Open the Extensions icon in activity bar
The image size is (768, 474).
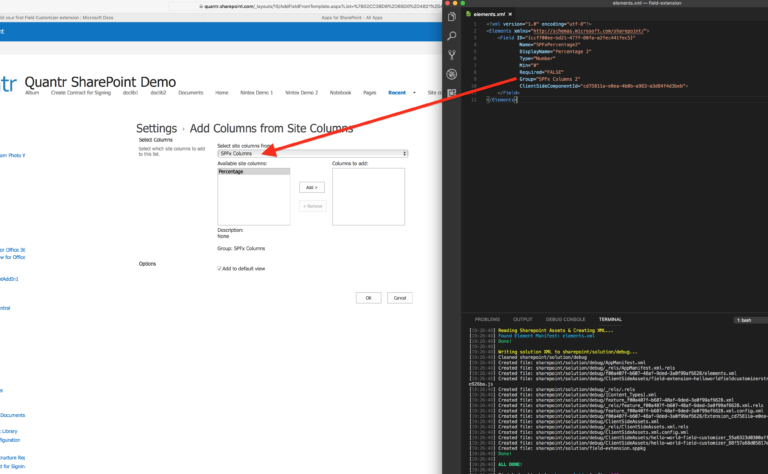pyautogui.click(x=452, y=93)
